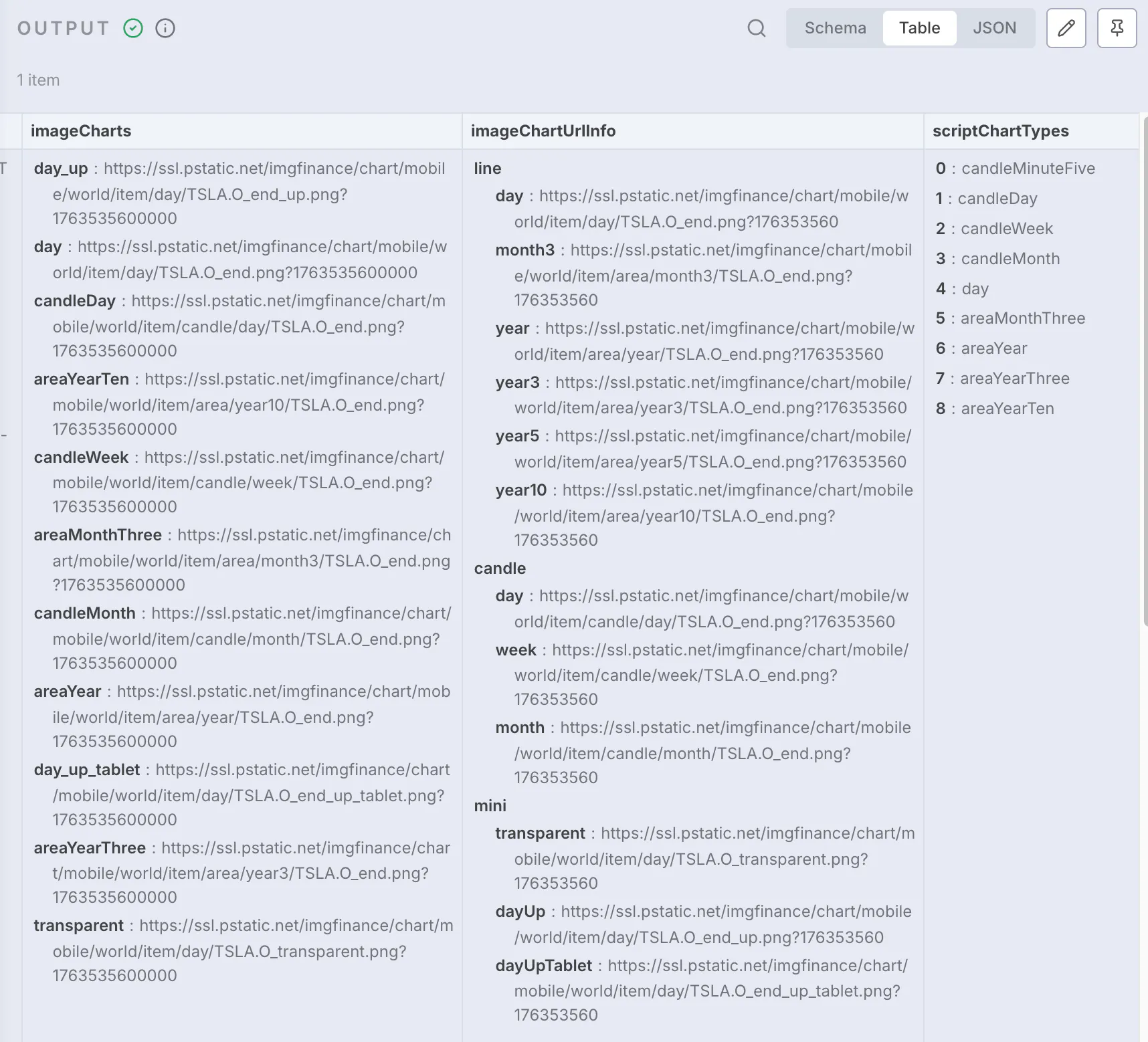Click the edit pencil icon

1066,28
